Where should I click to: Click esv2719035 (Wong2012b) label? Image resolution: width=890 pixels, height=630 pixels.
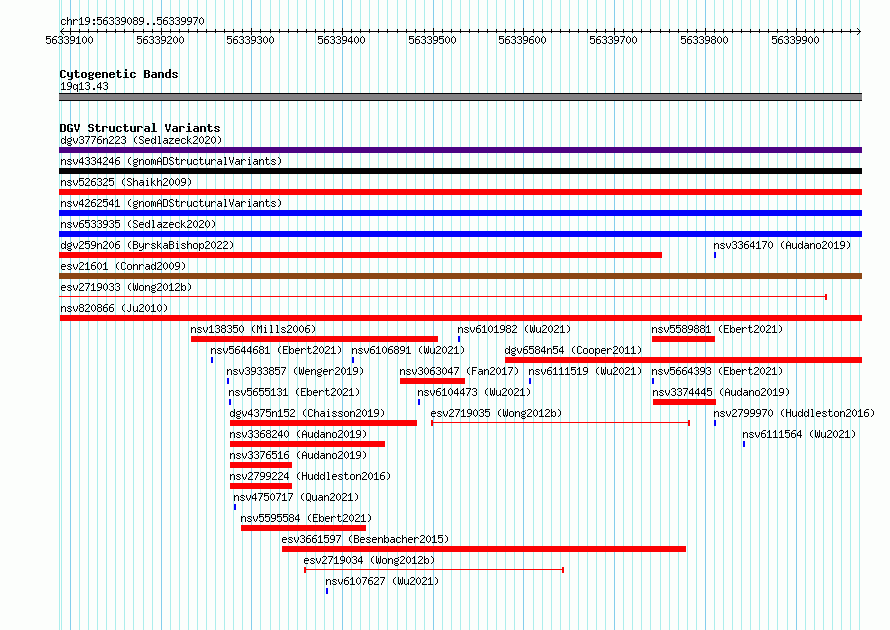coord(496,413)
